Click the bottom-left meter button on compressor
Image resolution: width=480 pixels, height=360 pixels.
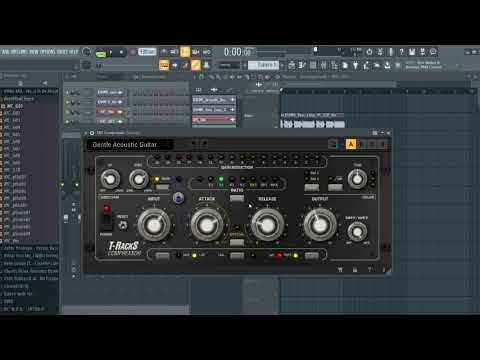pos(162,256)
